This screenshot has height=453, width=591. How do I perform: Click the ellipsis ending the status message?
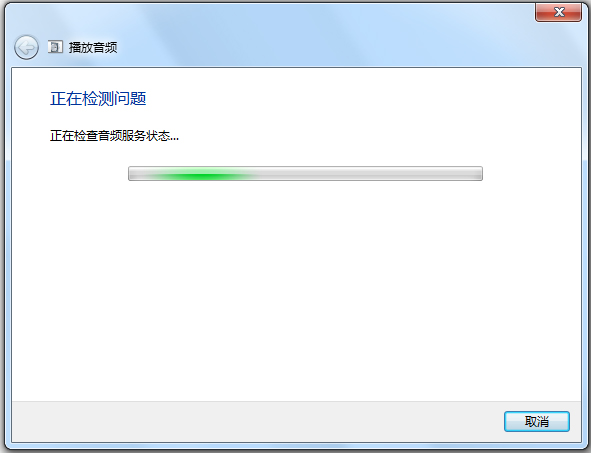click(174, 139)
